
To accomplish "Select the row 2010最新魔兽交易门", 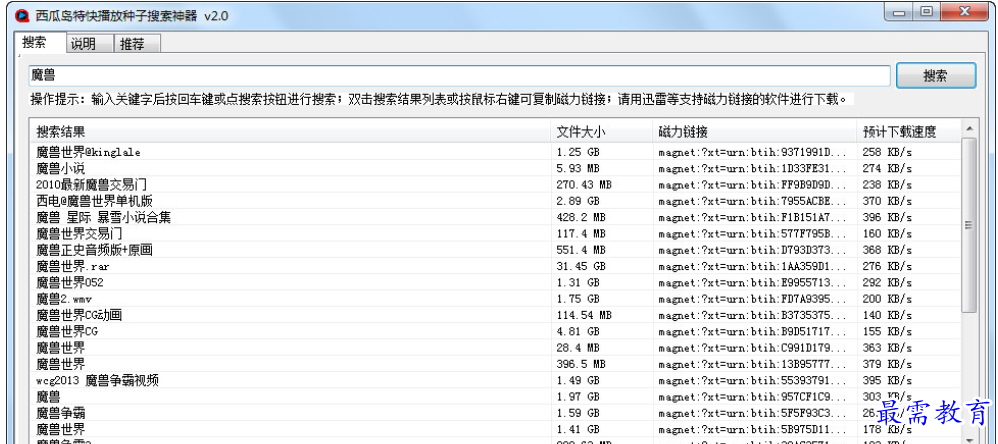I will [495, 184].
